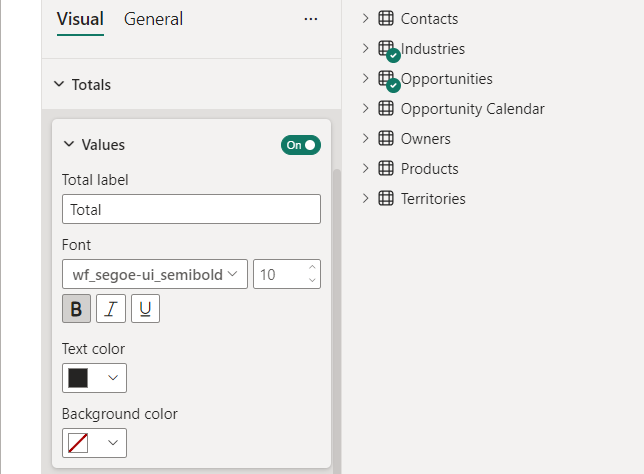The image size is (644, 474).
Task: Click the Territories table icon
Action: (386, 198)
